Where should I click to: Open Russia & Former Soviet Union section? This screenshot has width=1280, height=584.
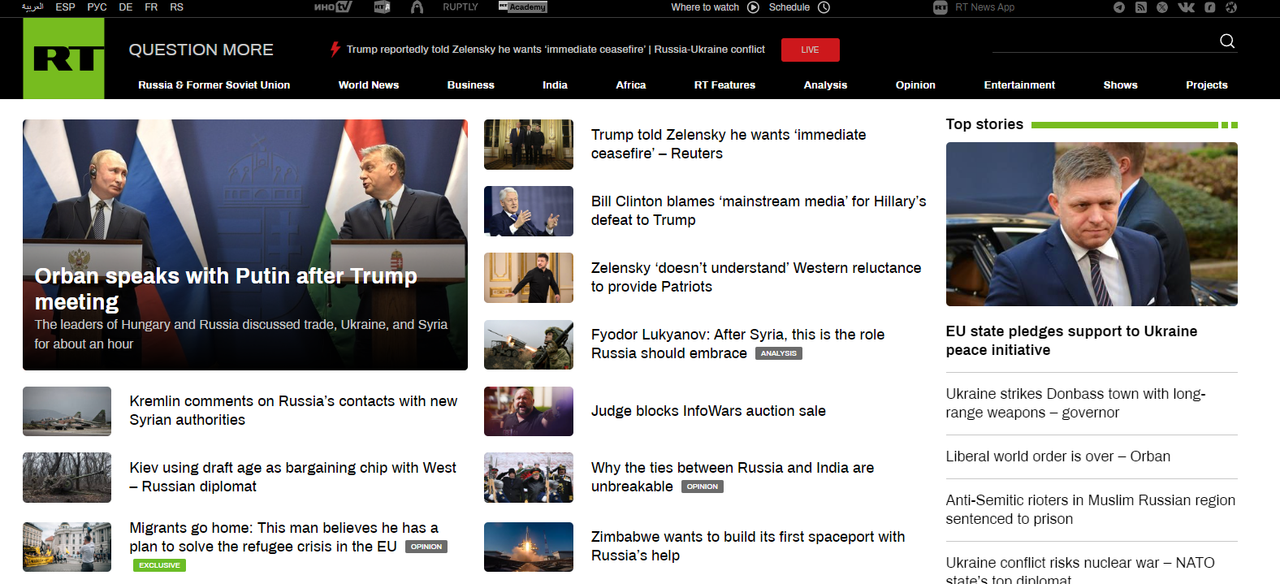(x=214, y=85)
